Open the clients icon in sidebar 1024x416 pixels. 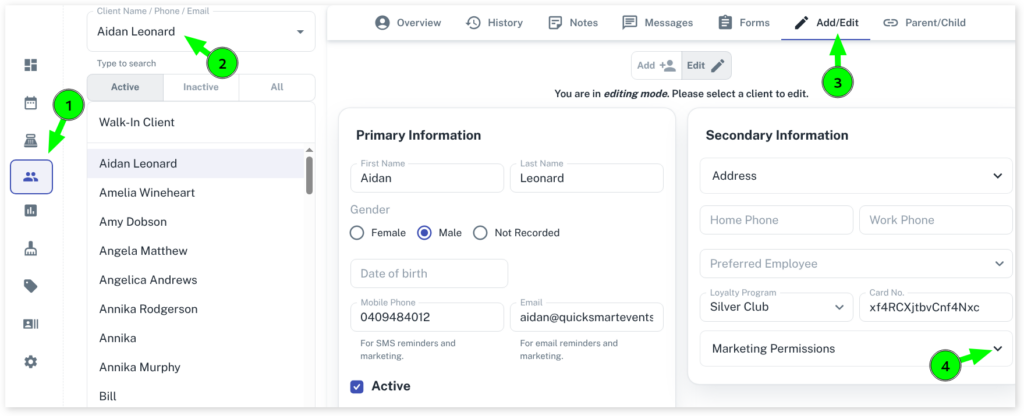(x=31, y=177)
